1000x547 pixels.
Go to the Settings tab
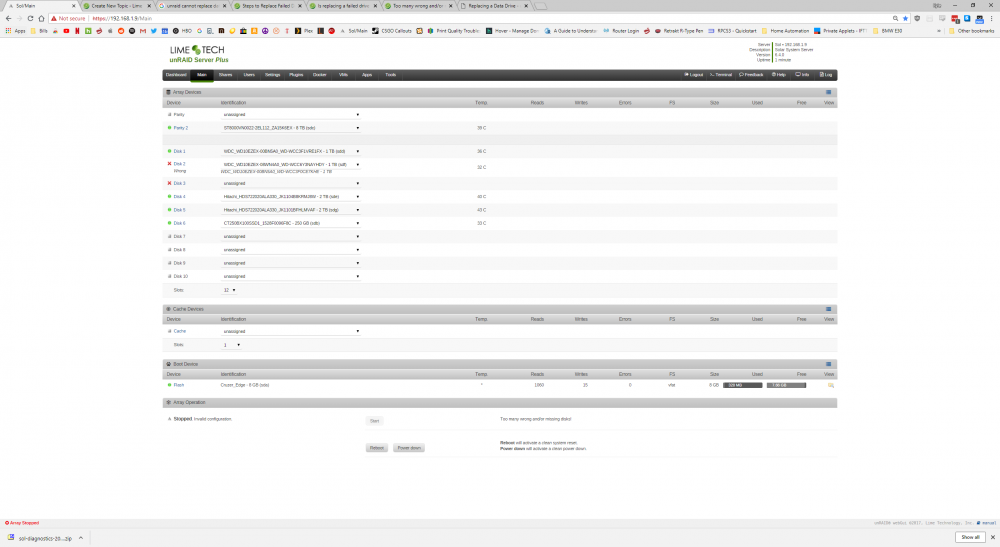pos(272,75)
